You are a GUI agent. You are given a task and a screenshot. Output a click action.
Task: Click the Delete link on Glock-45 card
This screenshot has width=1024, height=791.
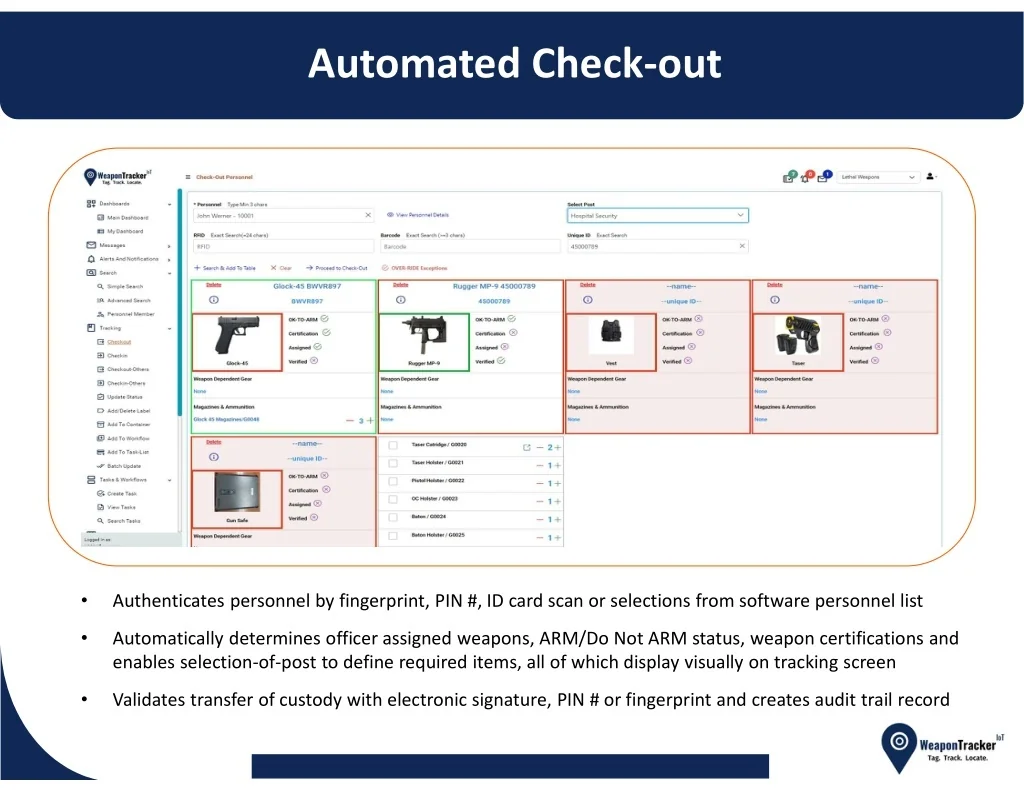coord(214,285)
